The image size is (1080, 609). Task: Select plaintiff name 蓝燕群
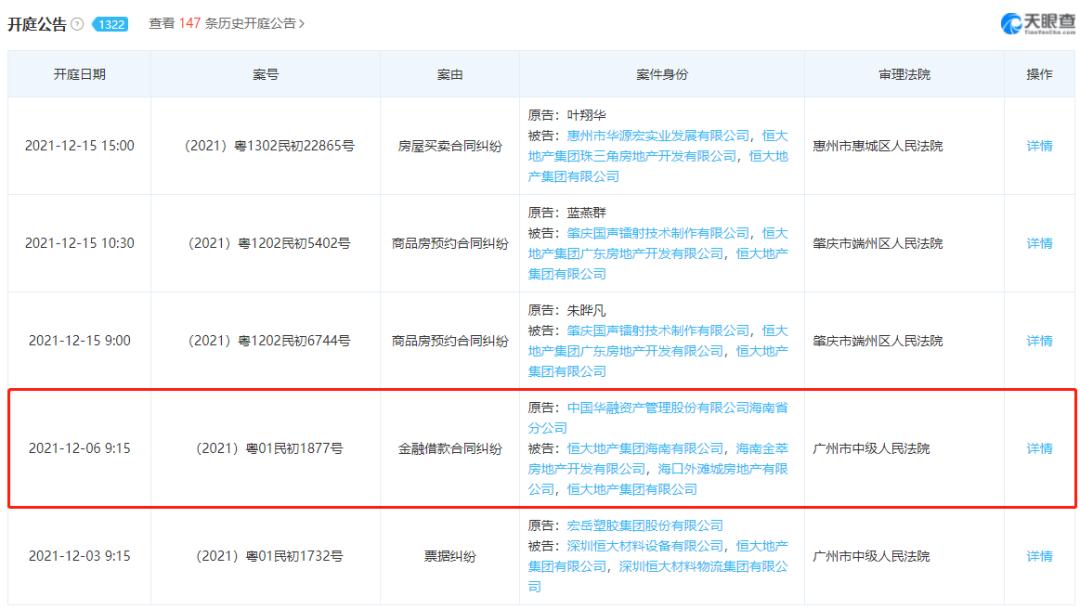point(586,213)
